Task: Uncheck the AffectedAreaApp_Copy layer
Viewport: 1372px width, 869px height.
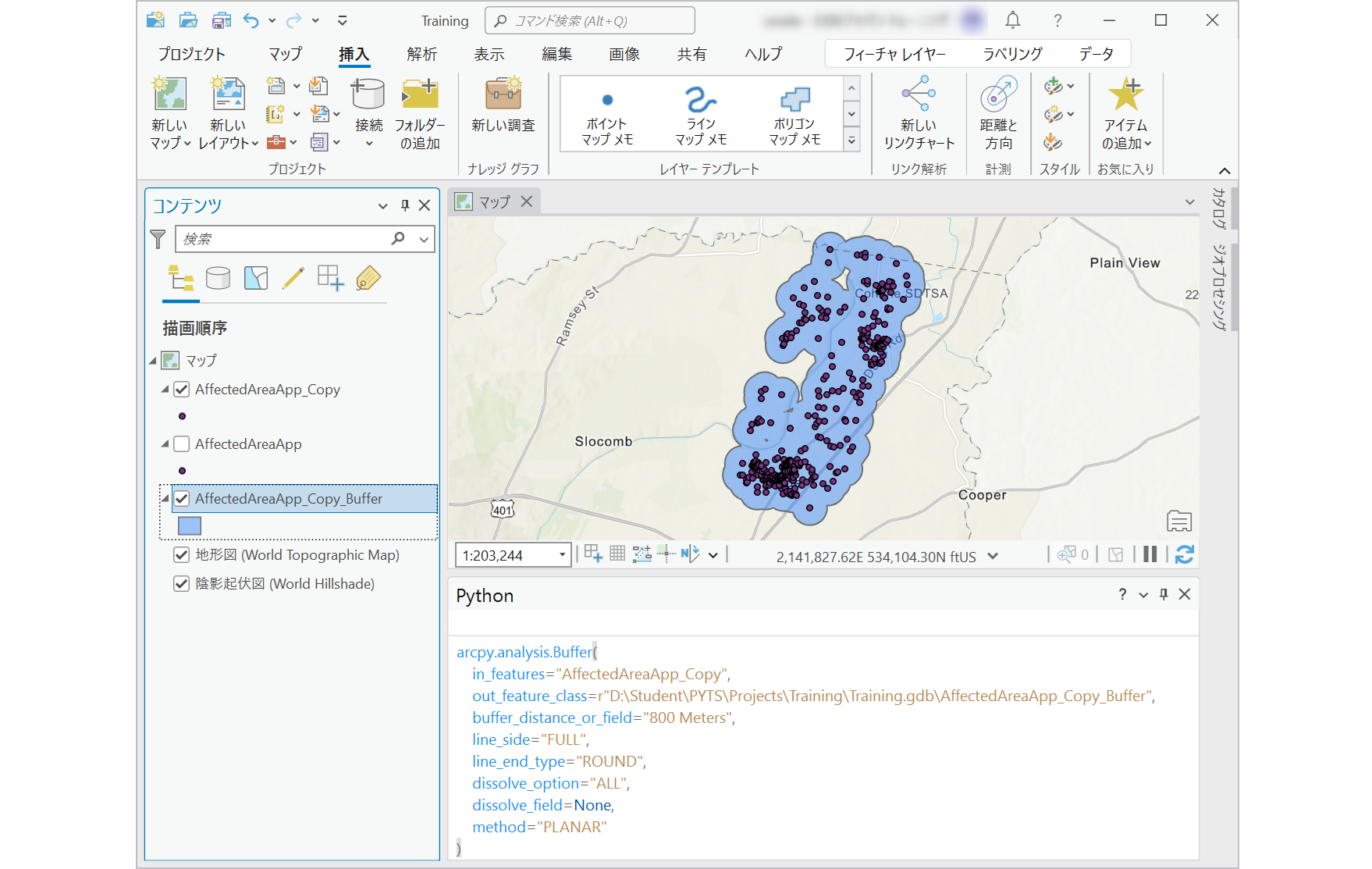Action: (182, 390)
